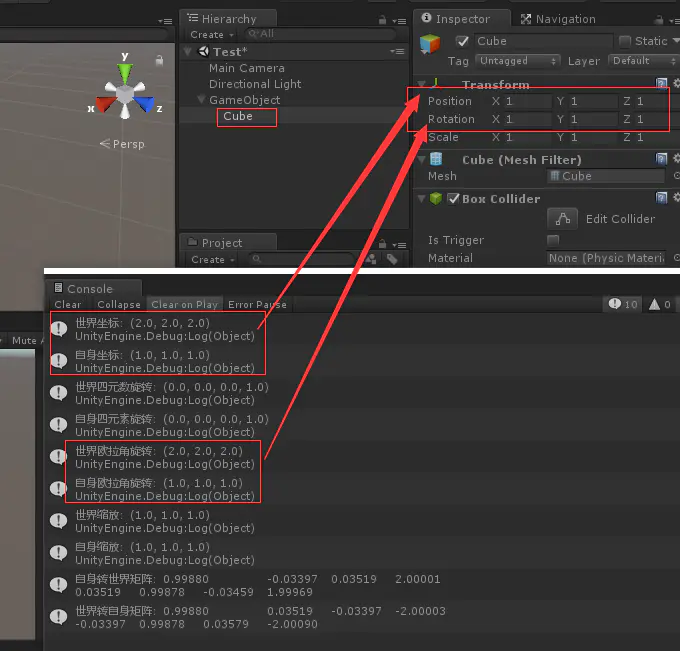Click the center cube of the scene gizmo
The width and height of the screenshot is (680, 651).
[x=125, y=95]
